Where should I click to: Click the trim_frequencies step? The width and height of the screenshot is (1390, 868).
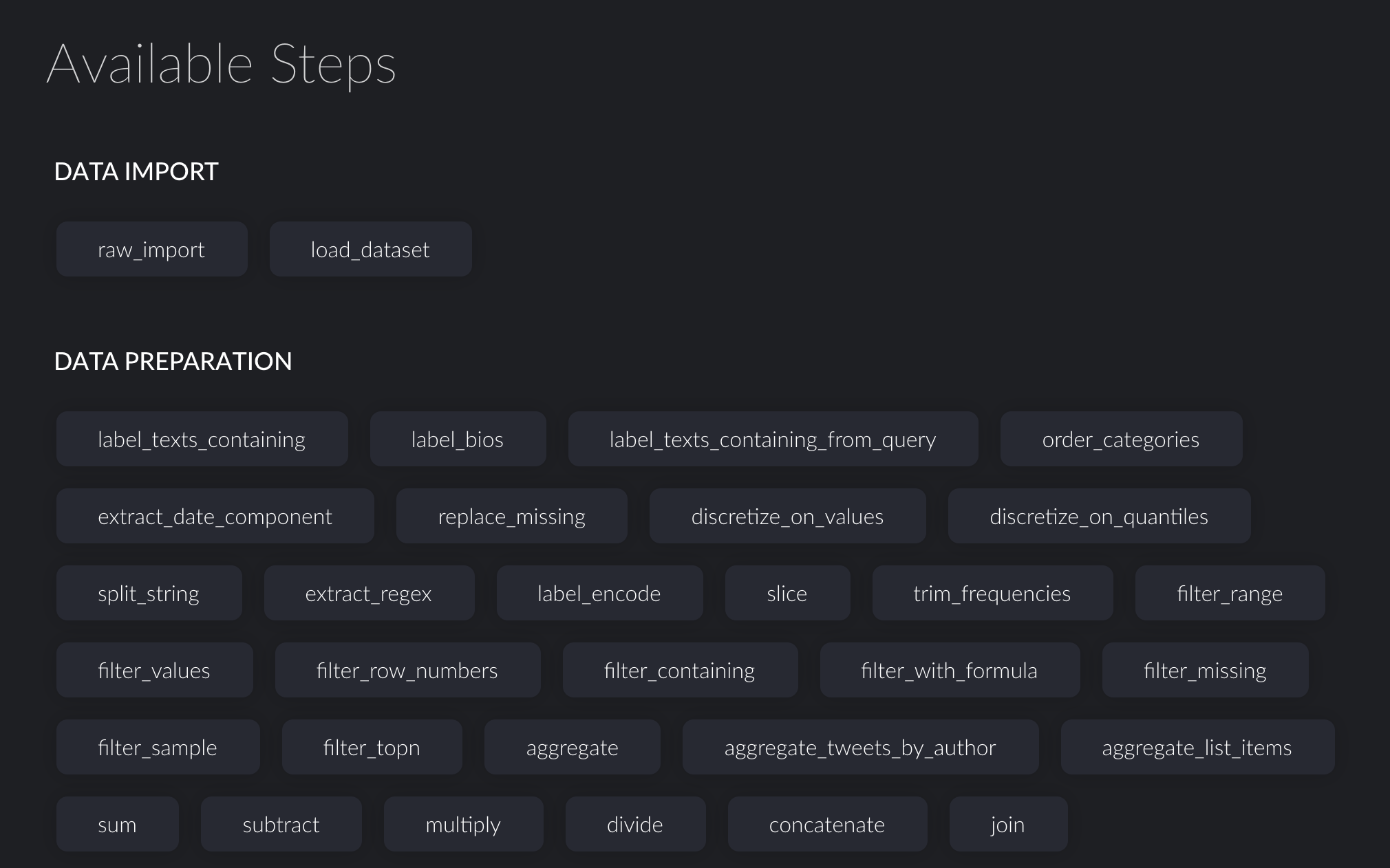point(992,593)
